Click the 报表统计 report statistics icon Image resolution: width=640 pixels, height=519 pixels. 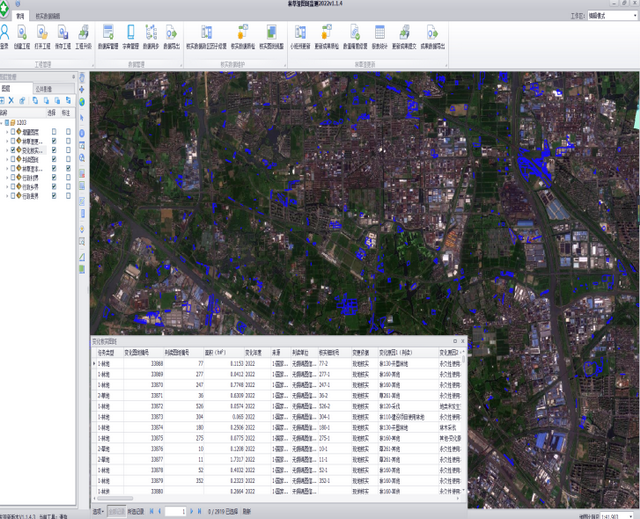(x=380, y=32)
